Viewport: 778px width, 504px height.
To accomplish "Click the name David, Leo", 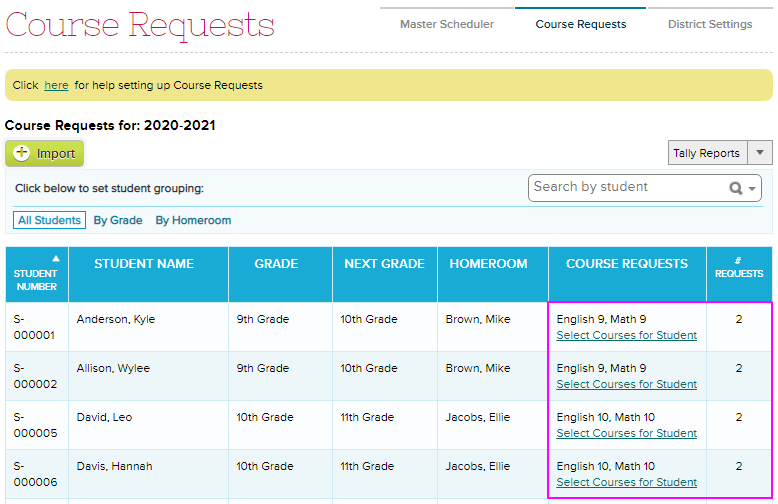I will 104,418.
